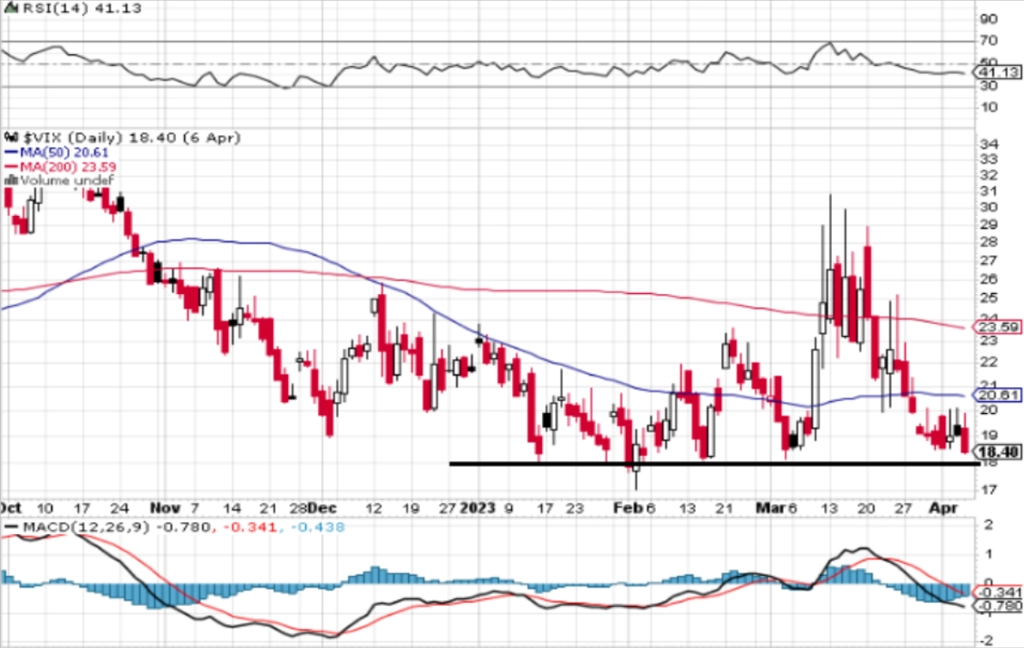Click the small icon before the $VIX title
Viewport: 1024px width, 648px height.
click(11, 136)
